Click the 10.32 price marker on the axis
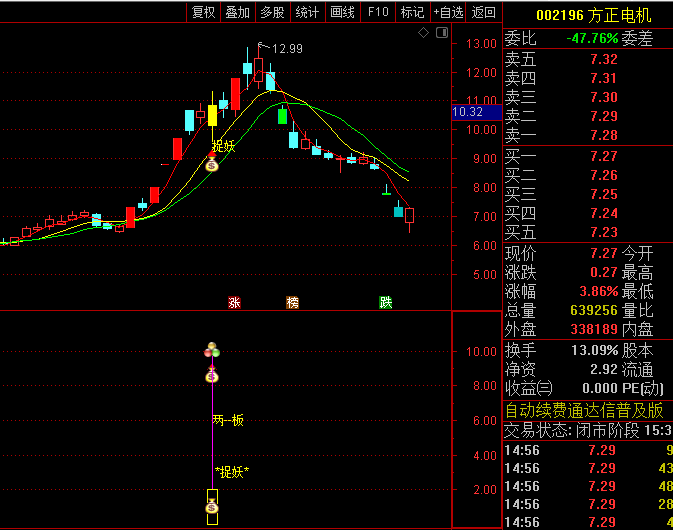This screenshot has width=673, height=530. (x=468, y=112)
